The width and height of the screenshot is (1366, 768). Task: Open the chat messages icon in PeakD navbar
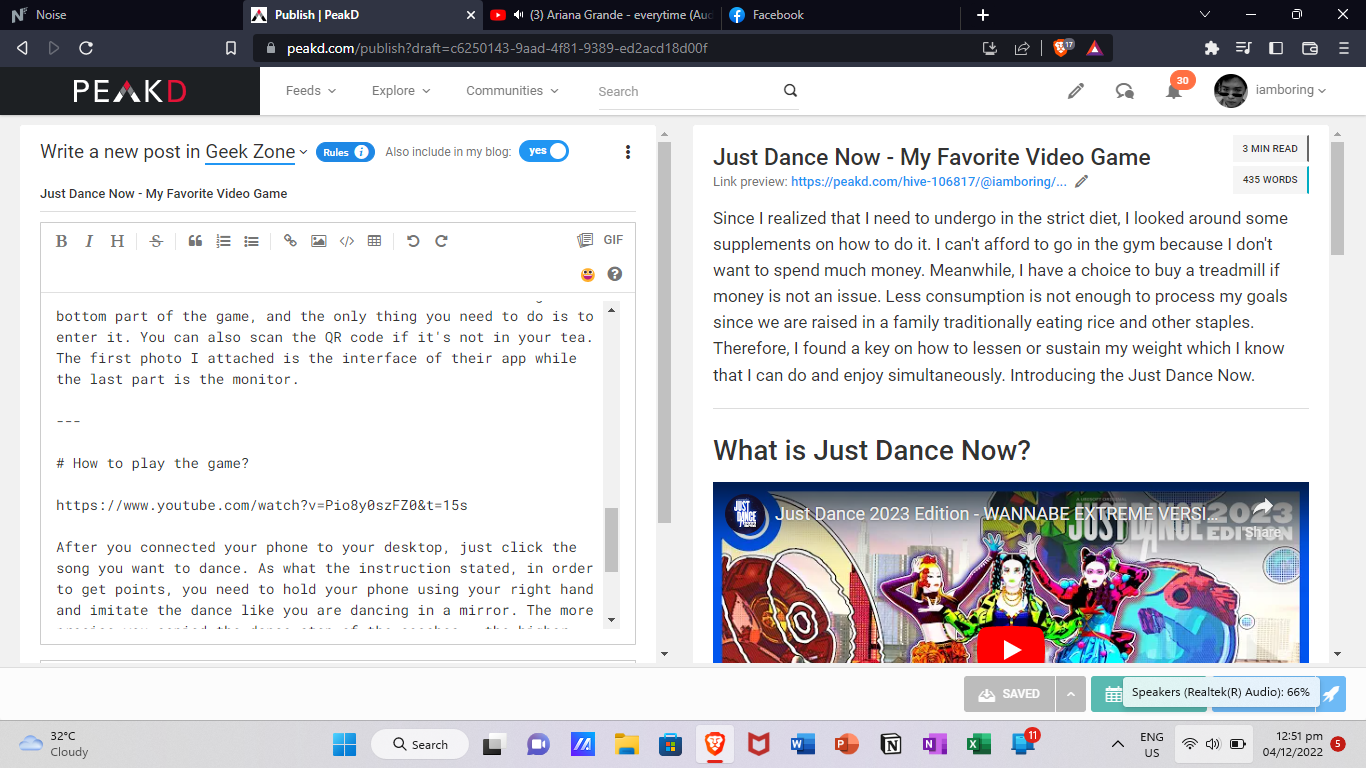[x=1125, y=91]
